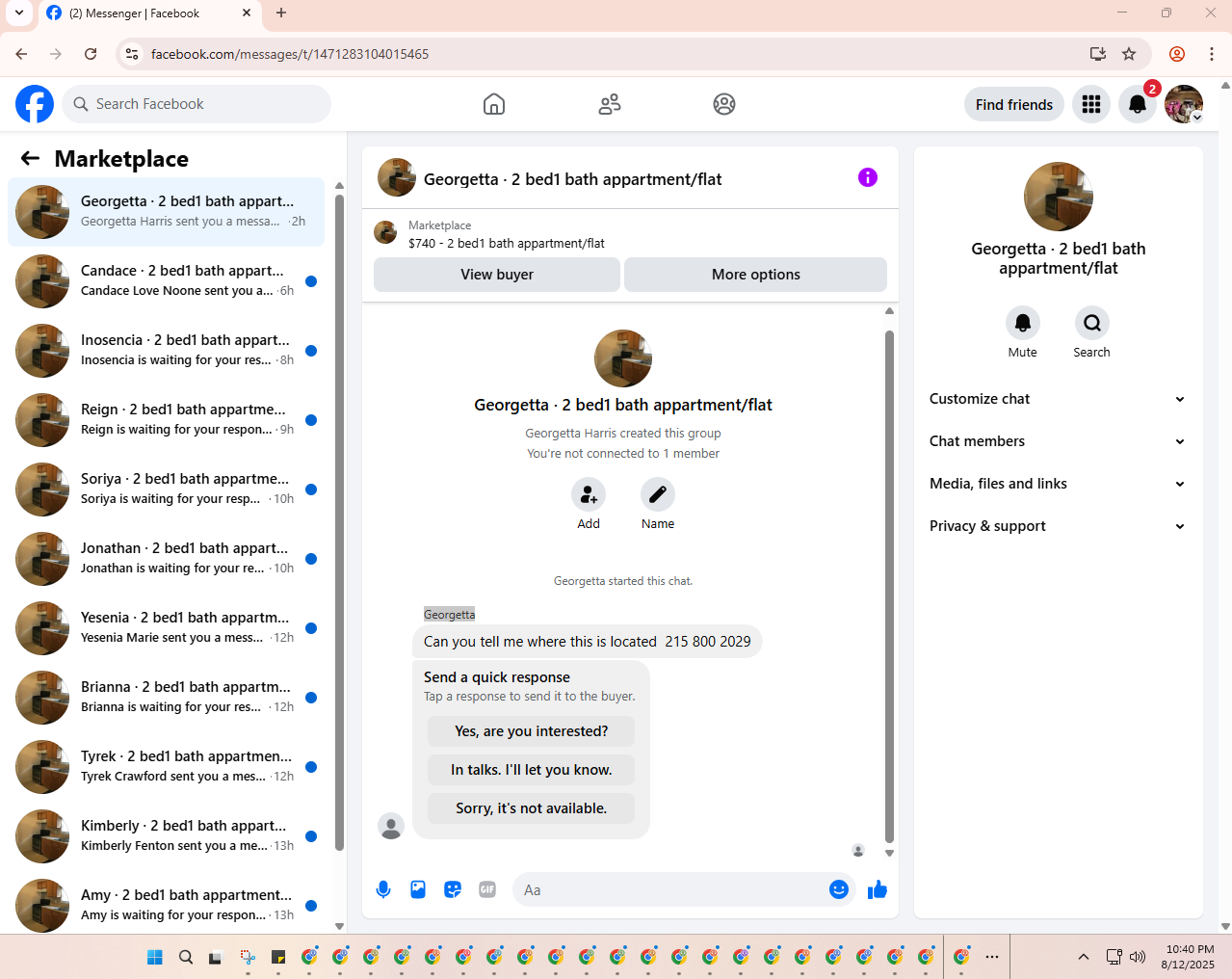Open Windows Start menu
Image resolution: width=1232 pixels, height=979 pixels.
tap(155, 957)
